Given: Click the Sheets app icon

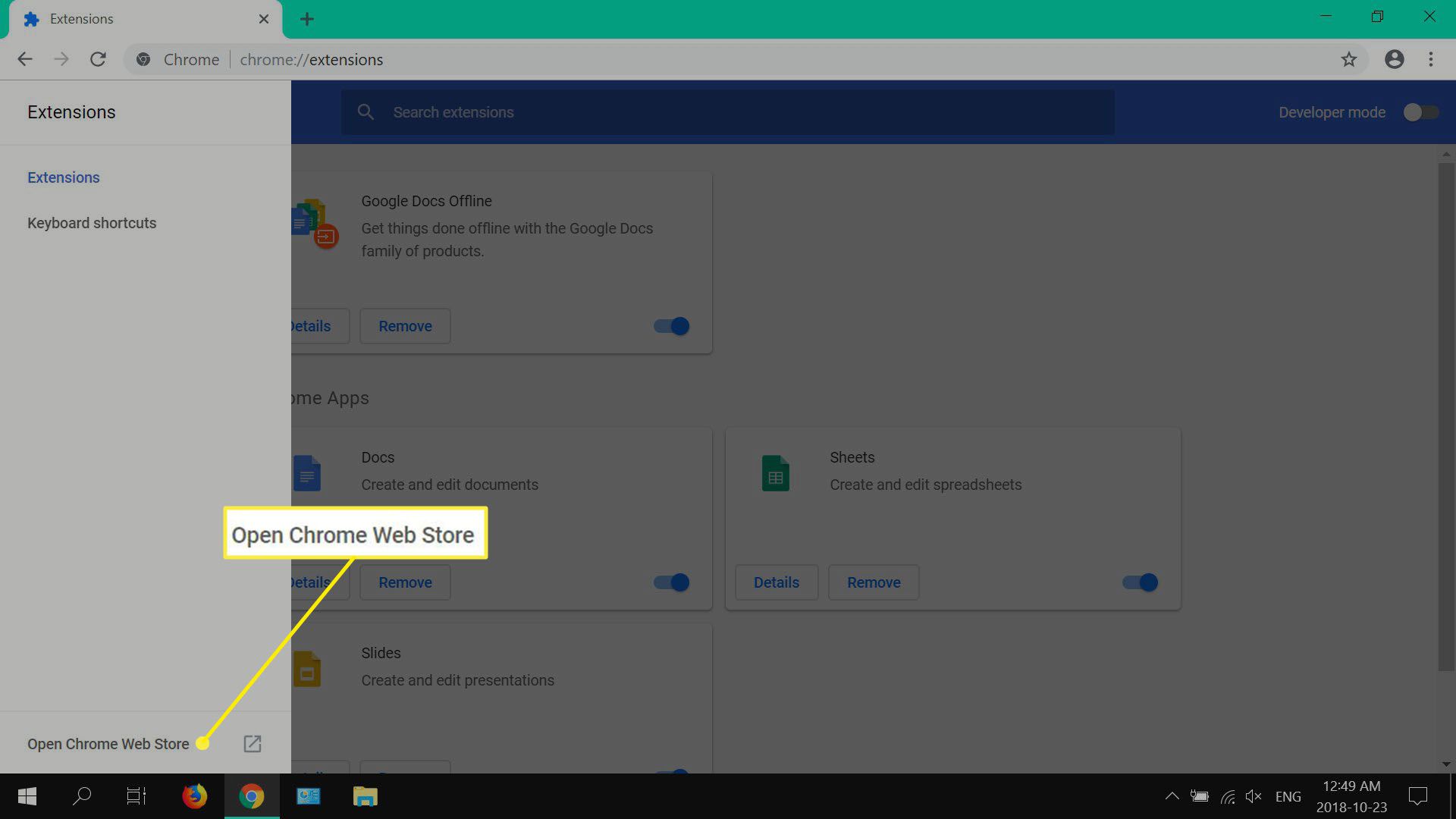Looking at the screenshot, I should coord(775,473).
